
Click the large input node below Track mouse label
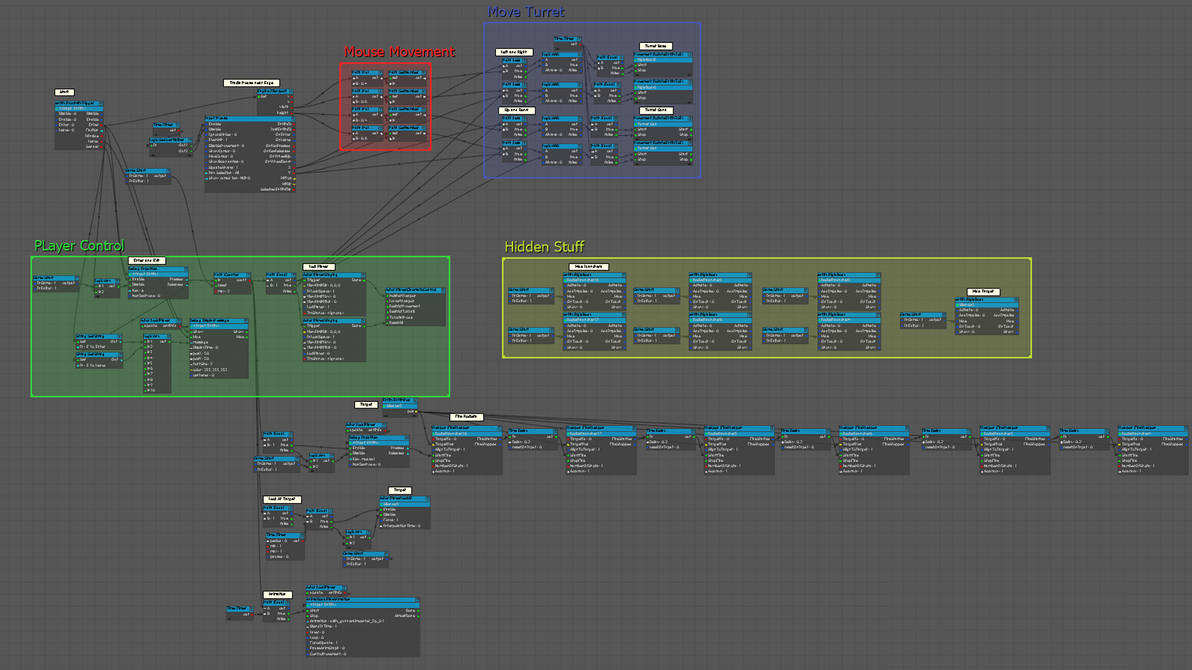(248, 152)
